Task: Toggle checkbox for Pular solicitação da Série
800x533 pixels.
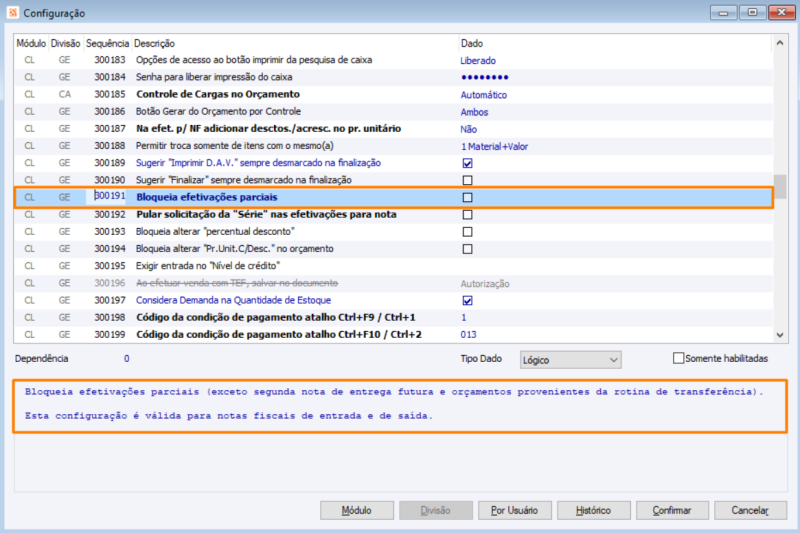Action: pyautogui.click(x=467, y=215)
